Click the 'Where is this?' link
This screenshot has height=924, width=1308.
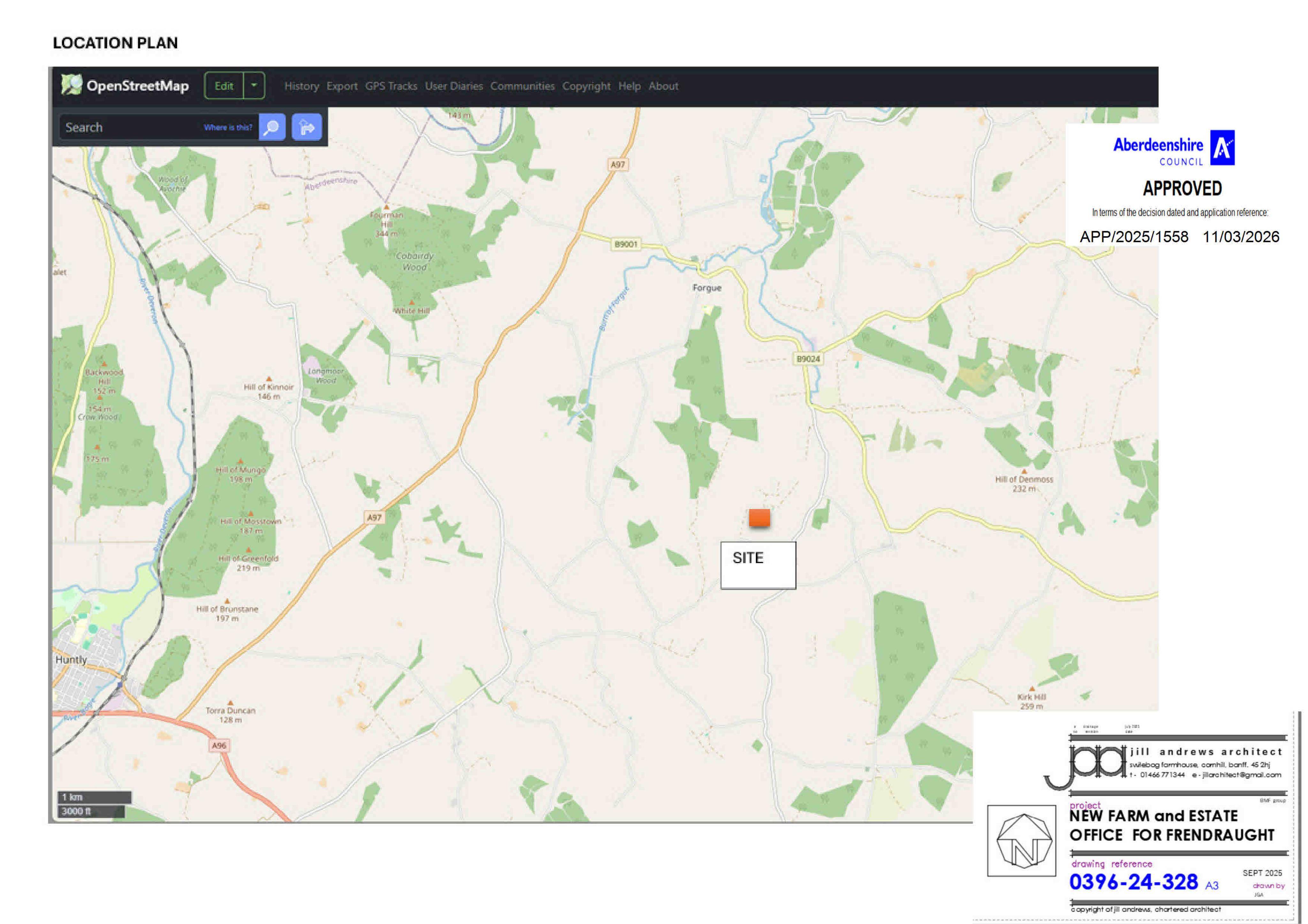(x=228, y=128)
